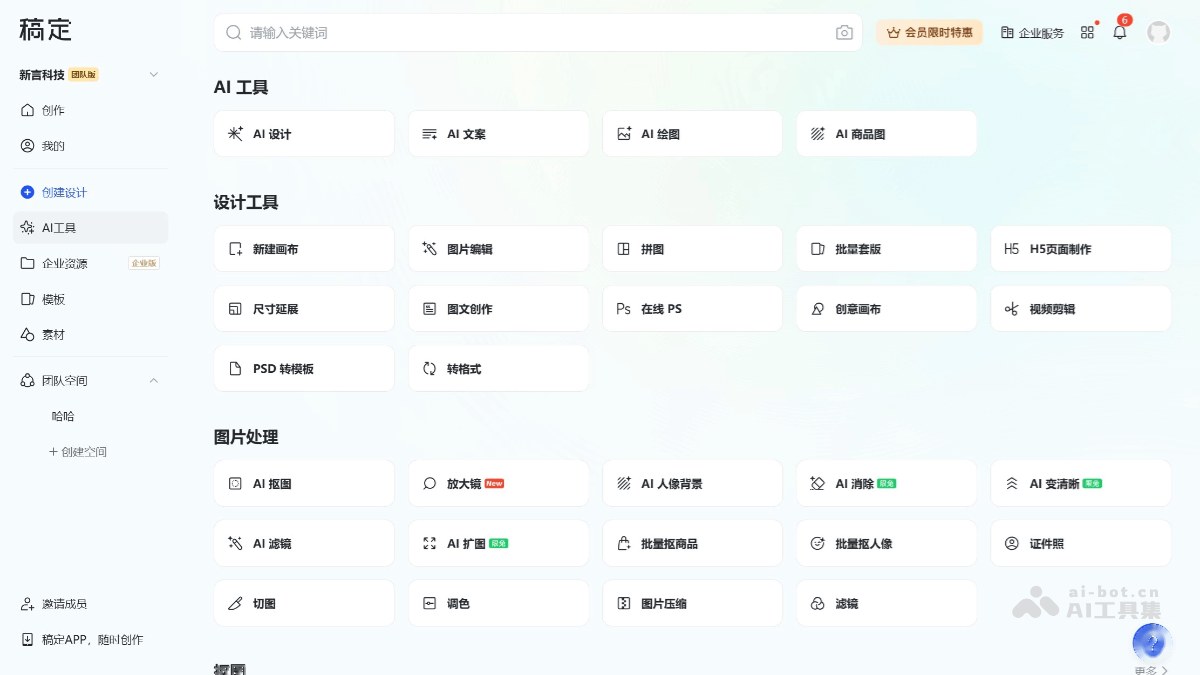This screenshot has height=675, width=1200.
Task: Open the 图片压缩 tool
Action: pos(692,603)
